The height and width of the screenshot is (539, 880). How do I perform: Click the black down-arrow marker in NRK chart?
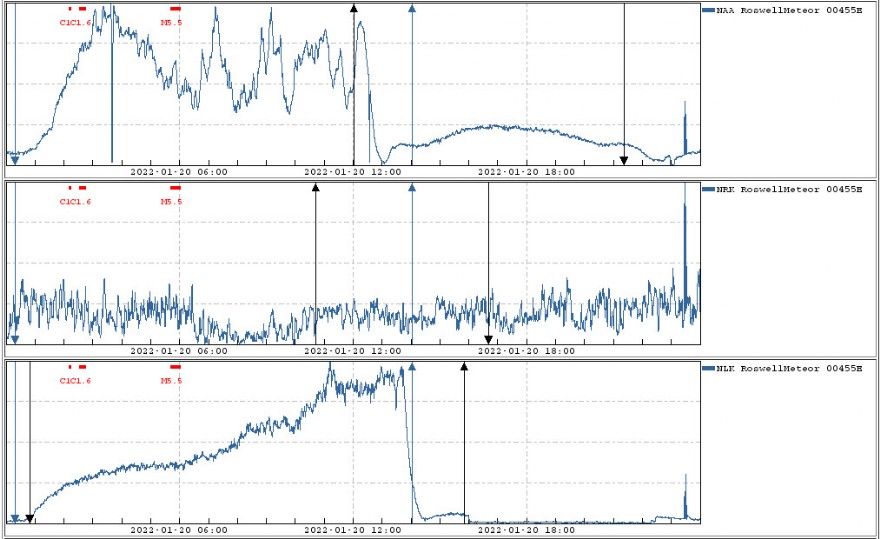click(x=488, y=340)
